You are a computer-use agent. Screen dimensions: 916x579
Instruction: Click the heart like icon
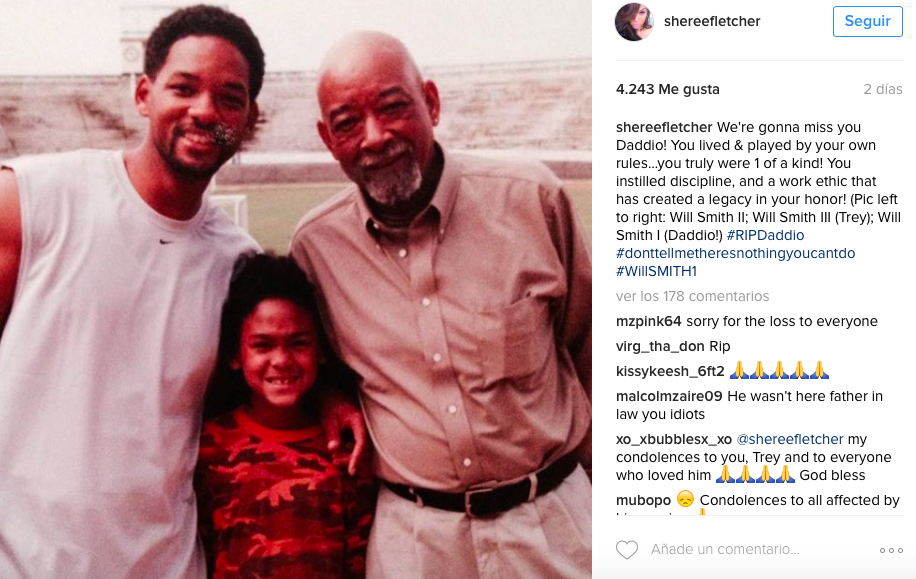[627, 550]
